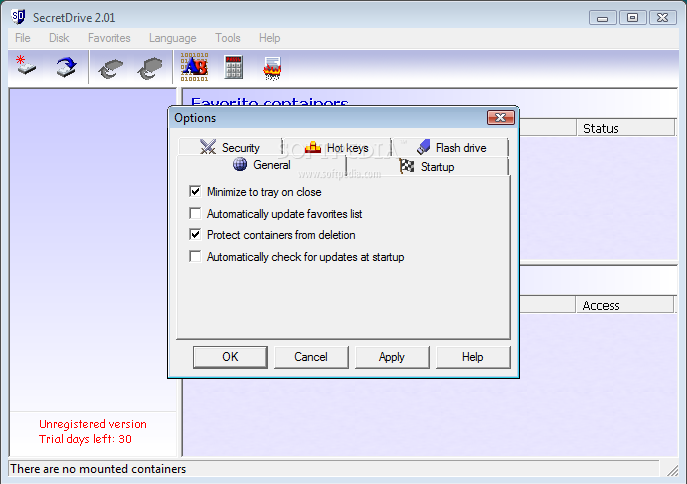
Task: Enable Automatically check for updates at startup
Action: tap(195, 256)
